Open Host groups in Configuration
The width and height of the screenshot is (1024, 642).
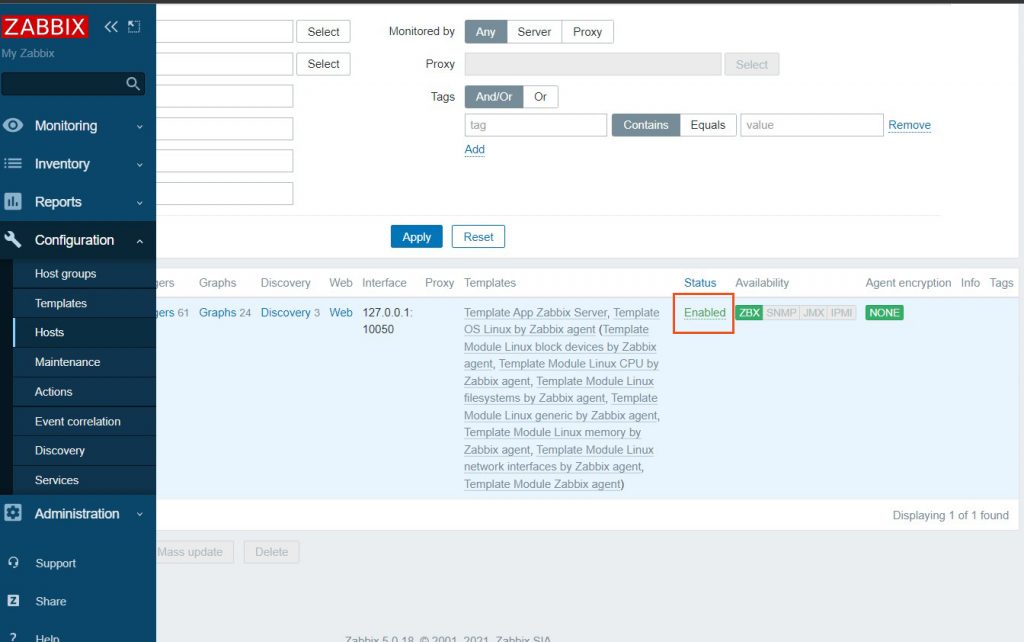click(x=65, y=274)
